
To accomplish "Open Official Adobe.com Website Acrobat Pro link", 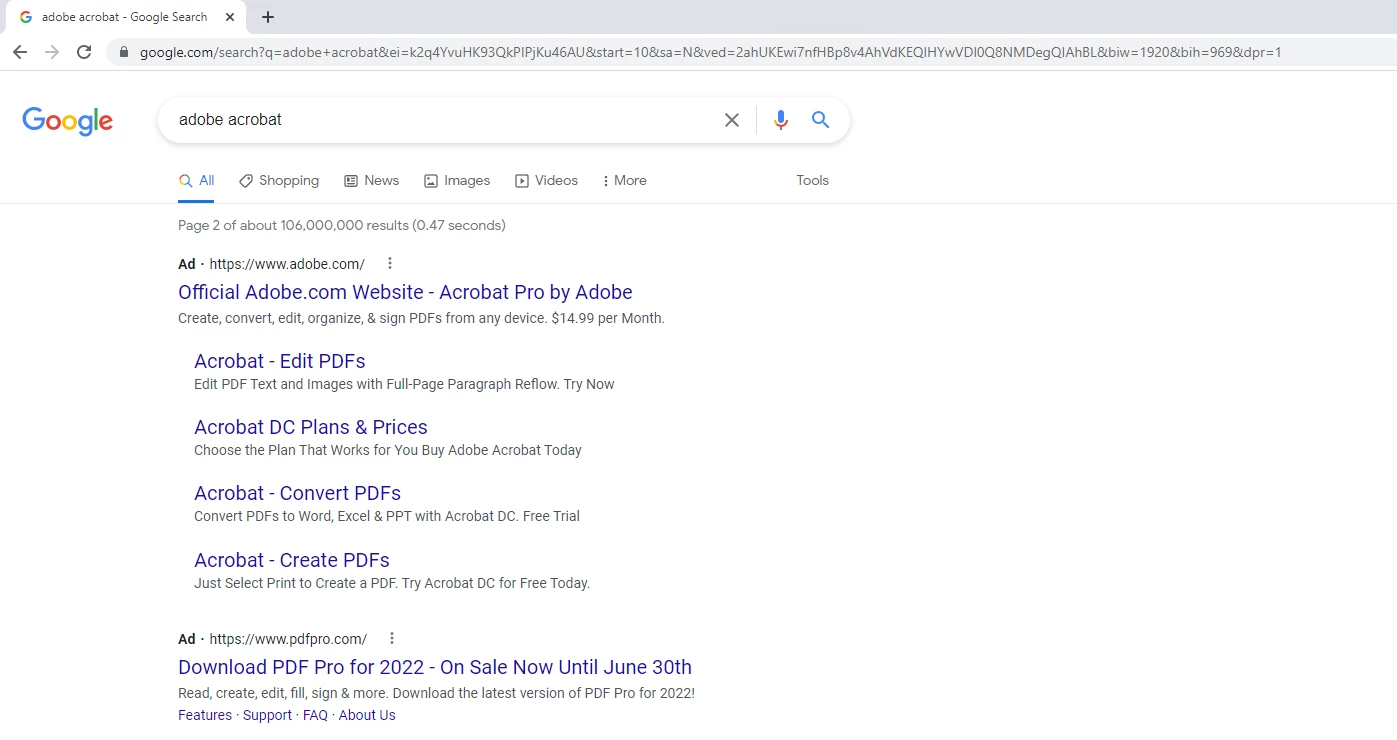I will pos(405,292).
